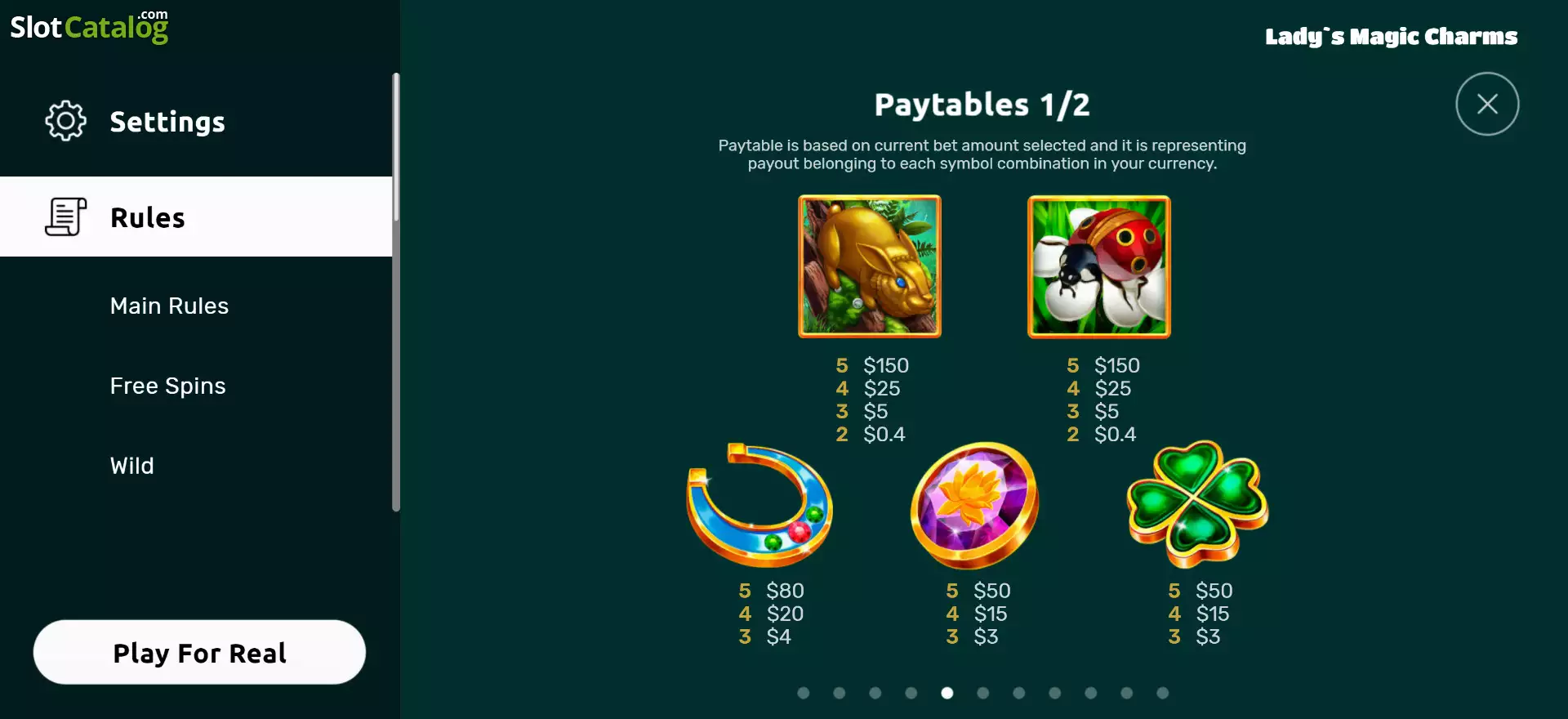The image size is (1568, 719).
Task: Click the blue horseshoe symbol
Action: coord(759,505)
